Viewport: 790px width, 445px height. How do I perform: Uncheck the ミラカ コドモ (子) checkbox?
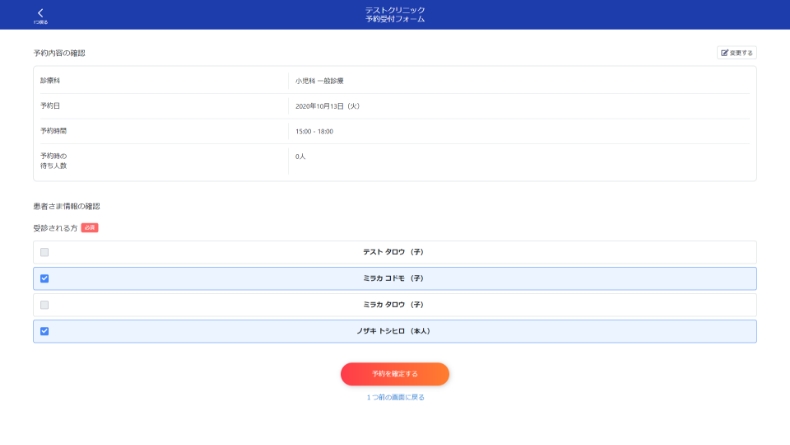tap(44, 279)
